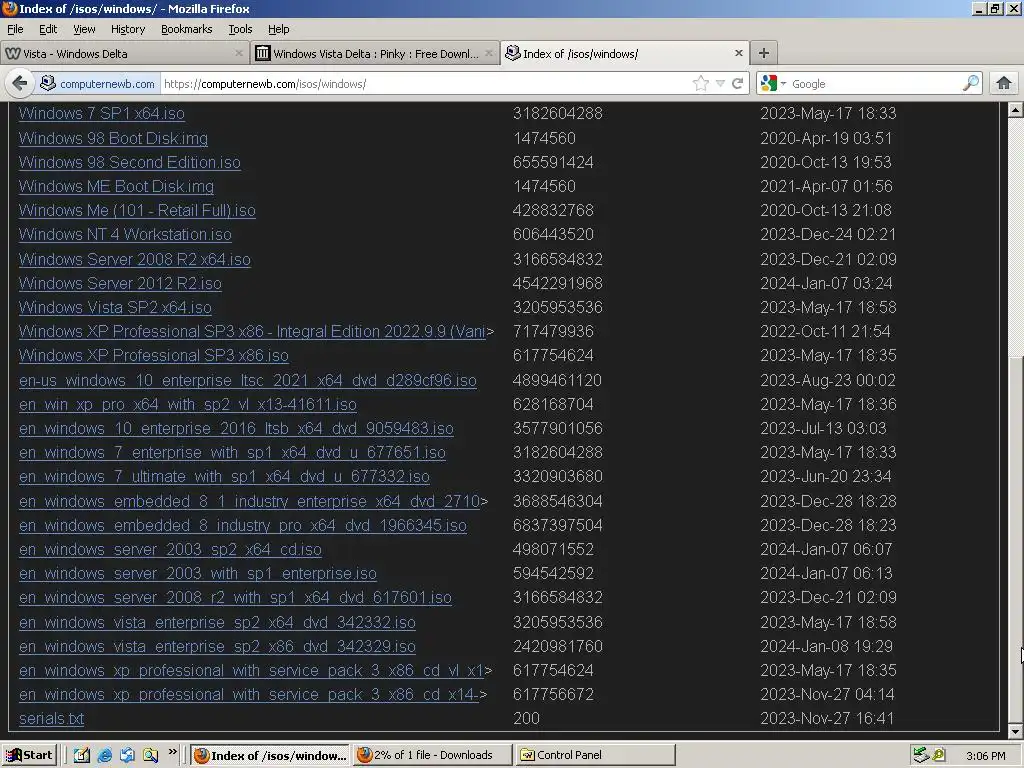Expand Quick Launch overflow chevron

point(172,752)
